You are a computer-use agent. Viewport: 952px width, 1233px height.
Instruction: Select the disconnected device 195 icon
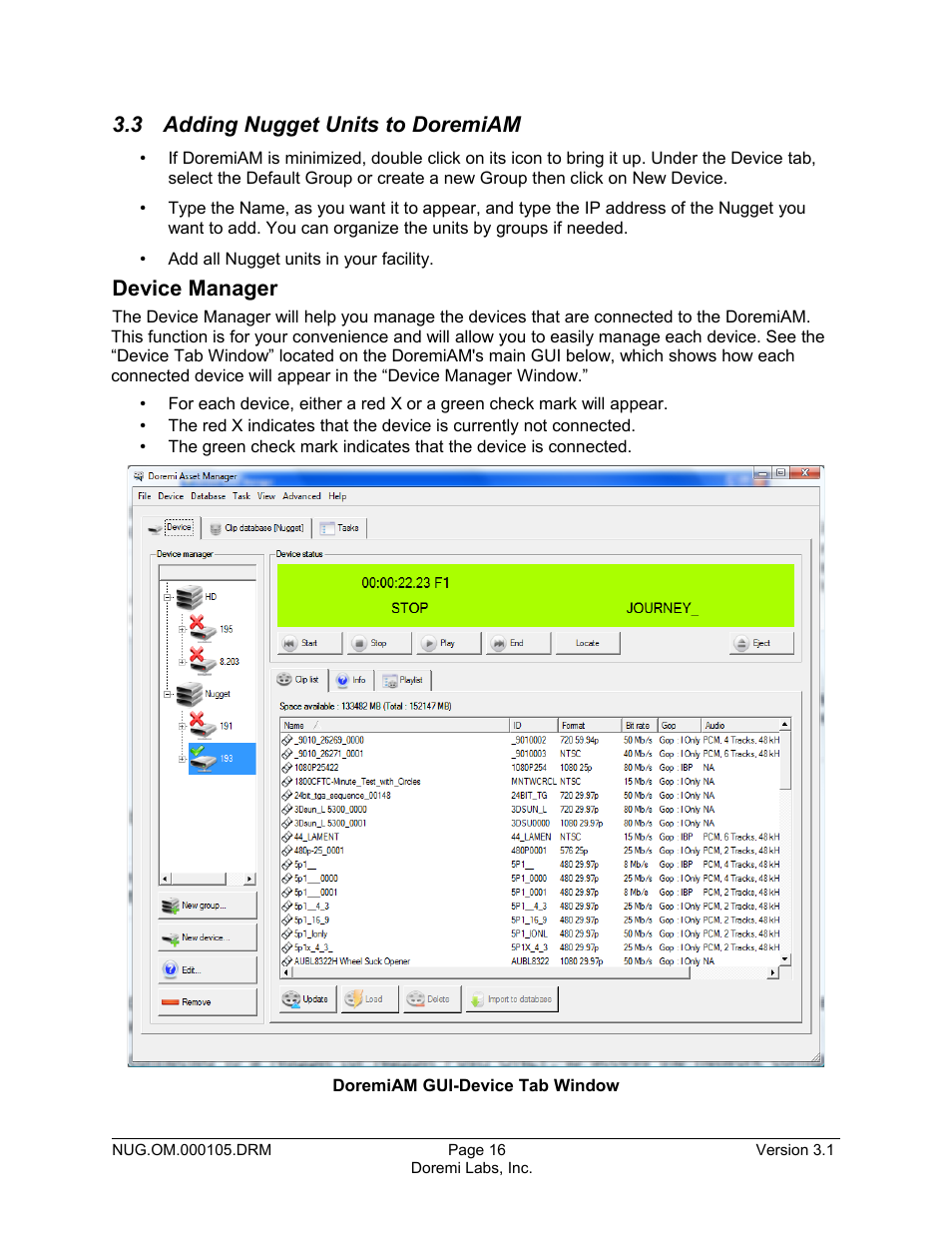coord(202,628)
